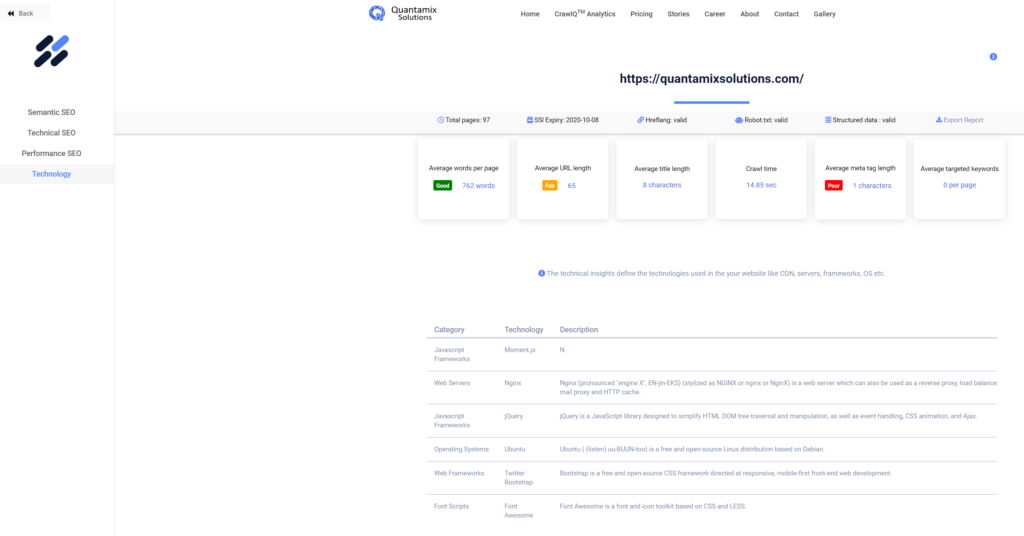Open the Gallery page from navbar
Screen dimensions: 1024x536
click(x=824, y=14)
